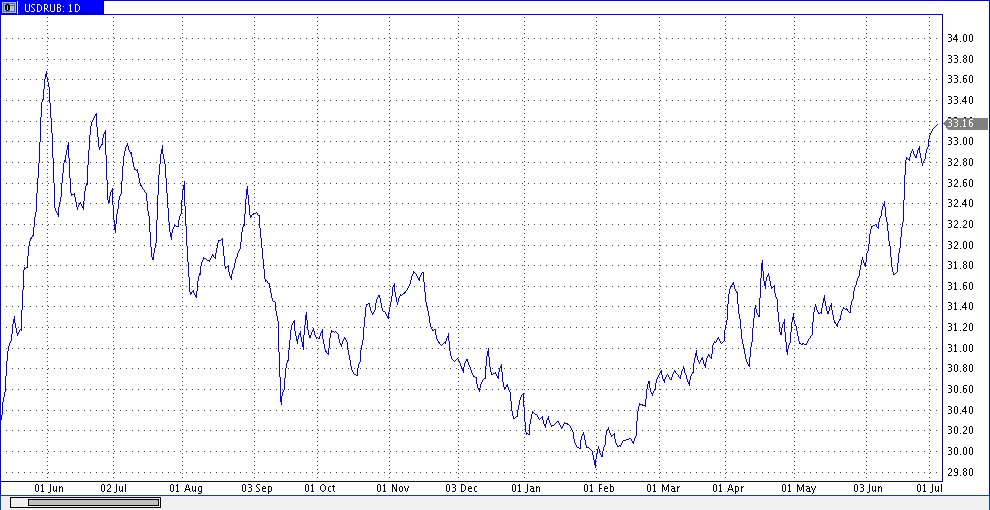Click the 30.80 price axis label
Screen dimensions: 990x510
[960, 368]
